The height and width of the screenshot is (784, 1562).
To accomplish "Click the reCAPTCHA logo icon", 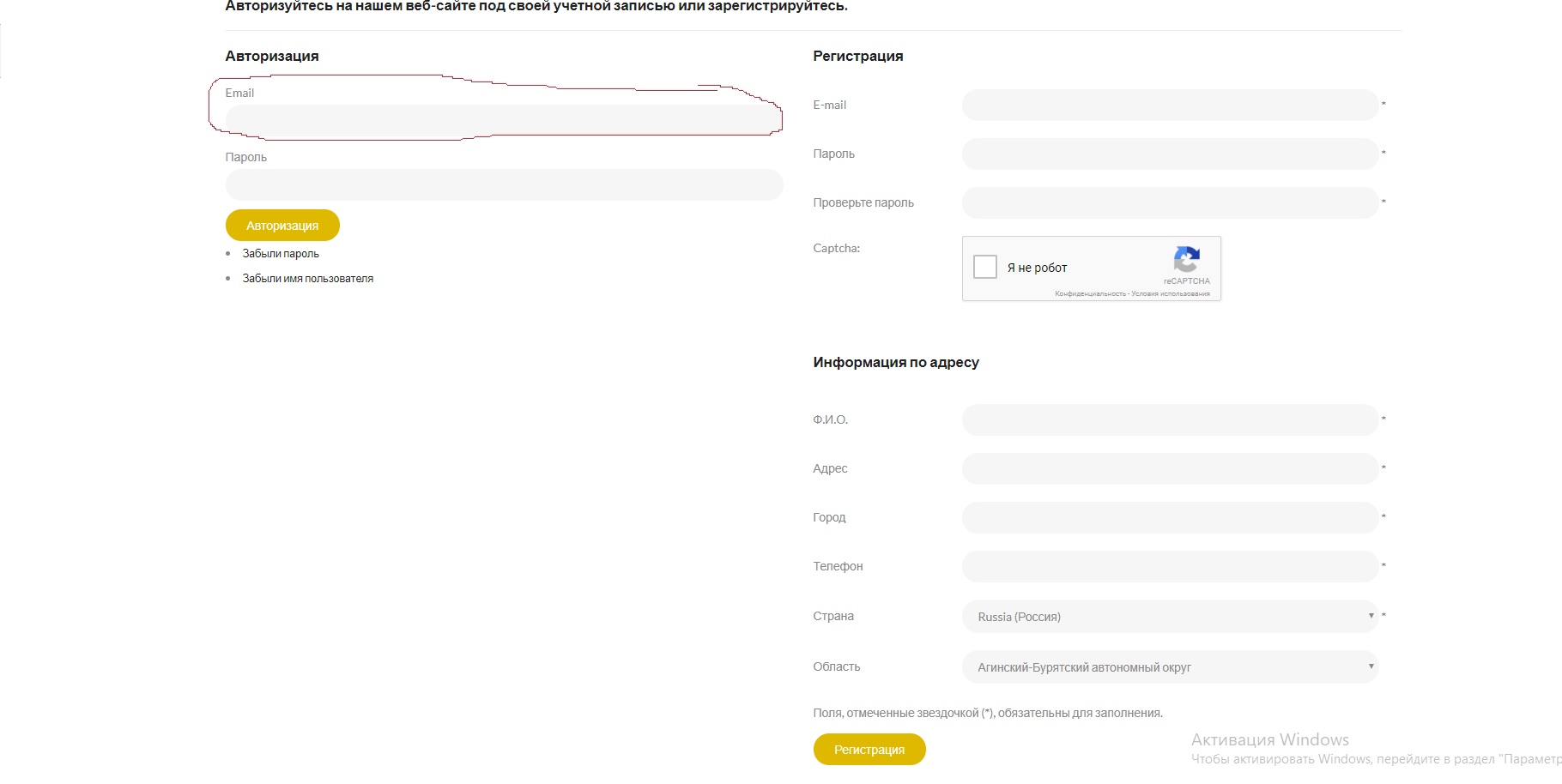I will point(1186,259).
